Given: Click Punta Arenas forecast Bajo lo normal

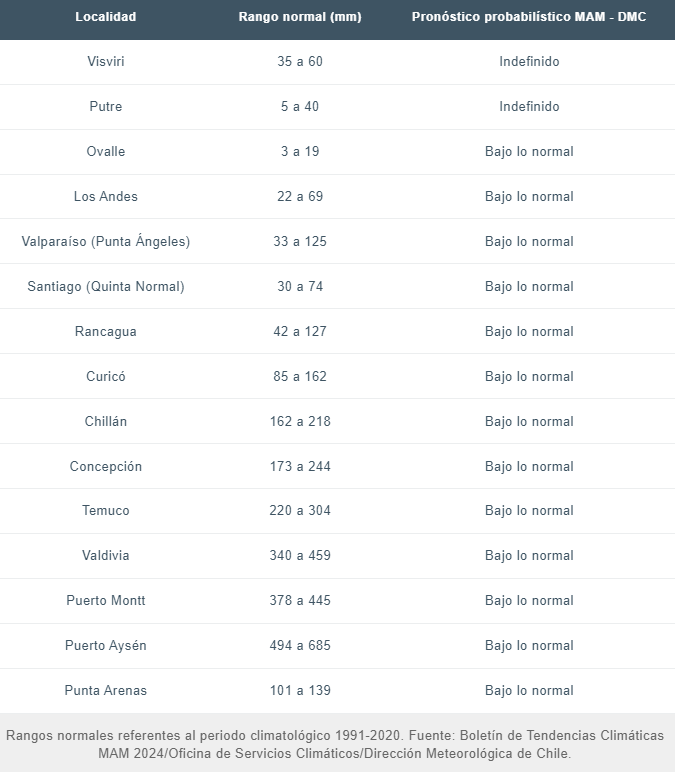Looking at the screenshot, I should pos(529,691).
